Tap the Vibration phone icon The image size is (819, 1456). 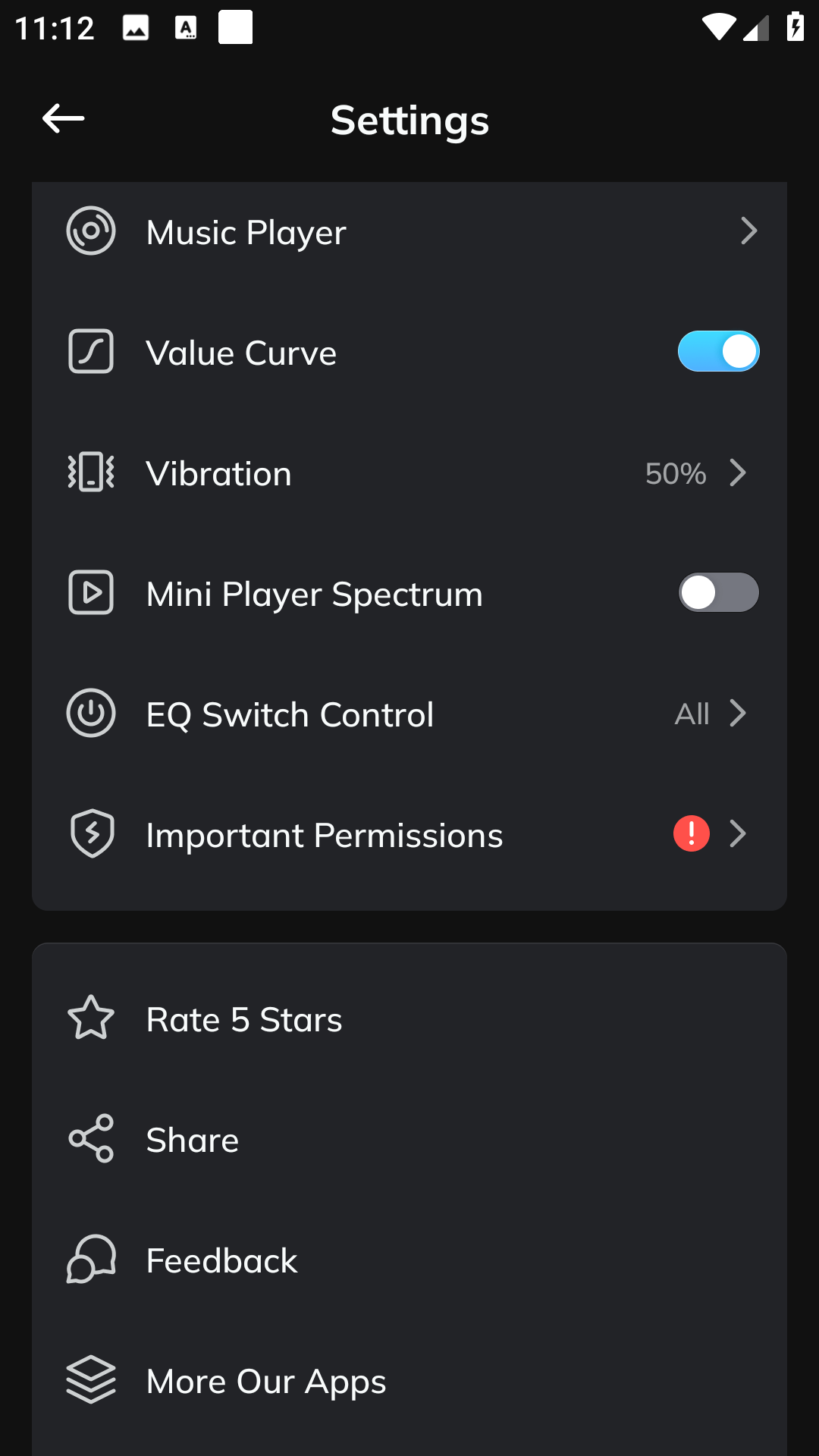coord(91,472)
